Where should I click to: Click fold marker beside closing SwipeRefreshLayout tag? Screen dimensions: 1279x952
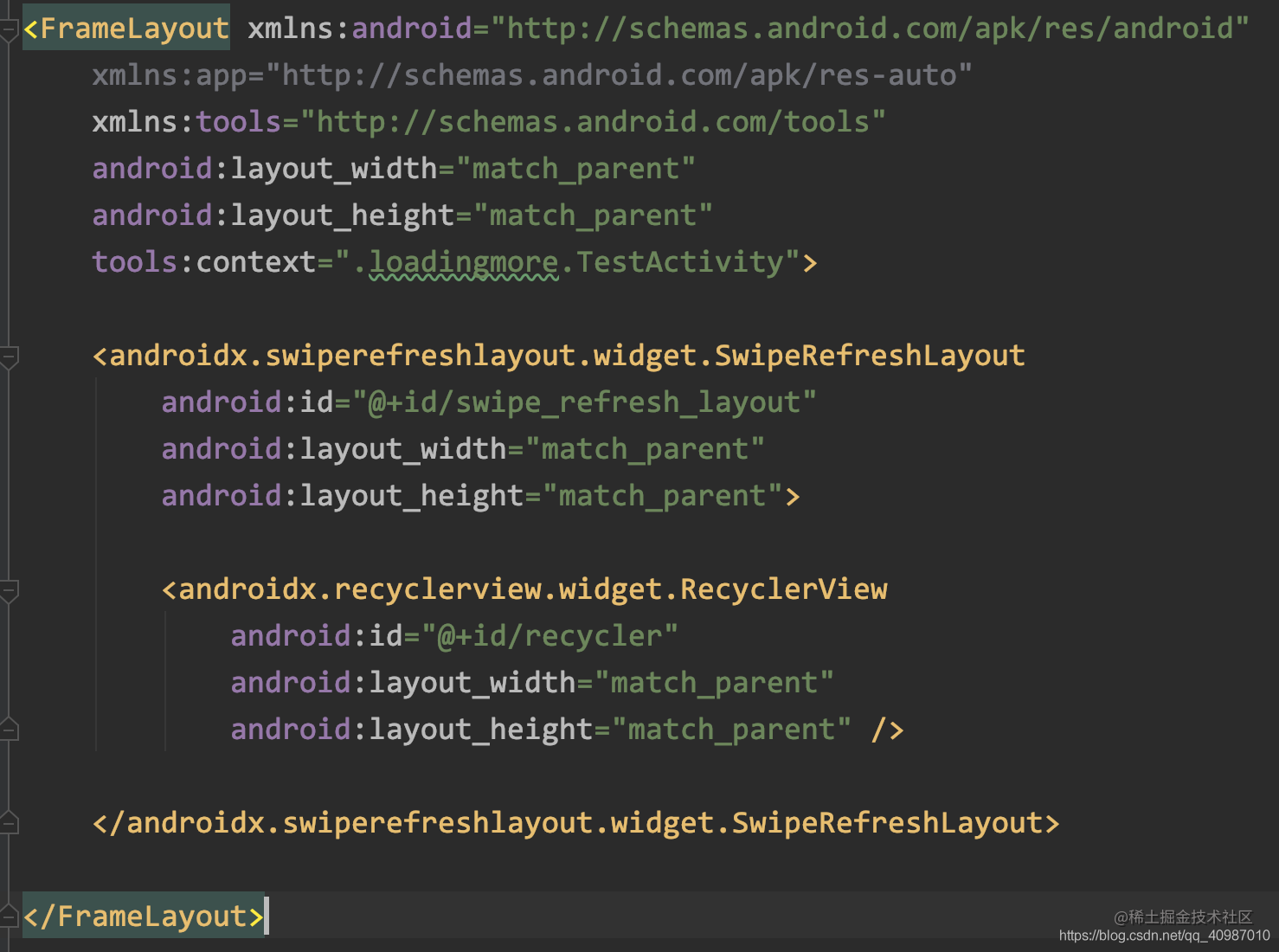click(x=9, y=823)
